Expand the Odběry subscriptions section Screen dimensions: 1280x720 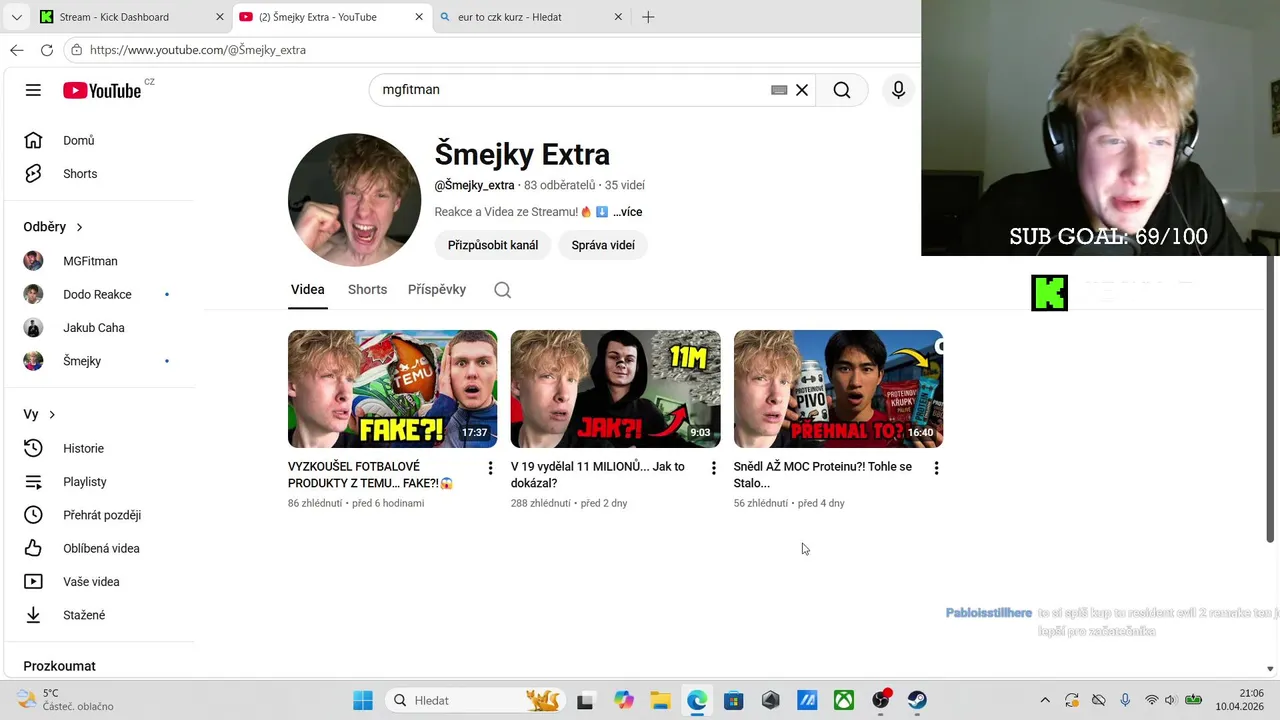[53, 227]
